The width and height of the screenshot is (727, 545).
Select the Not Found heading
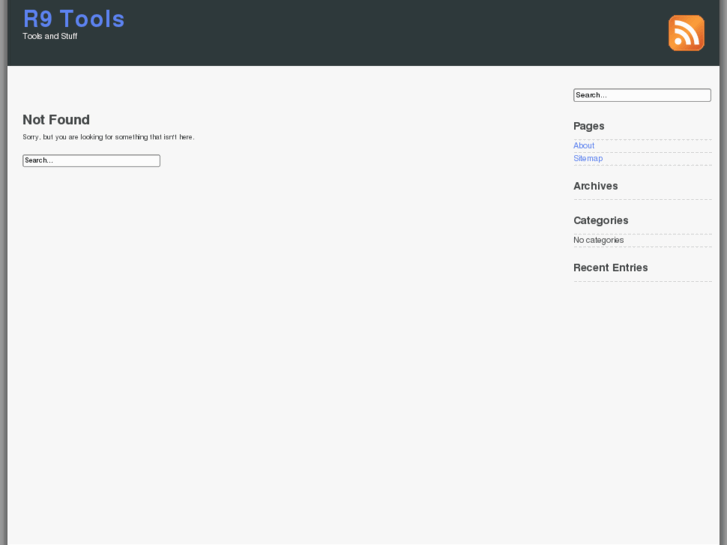[x=56, y=120]
